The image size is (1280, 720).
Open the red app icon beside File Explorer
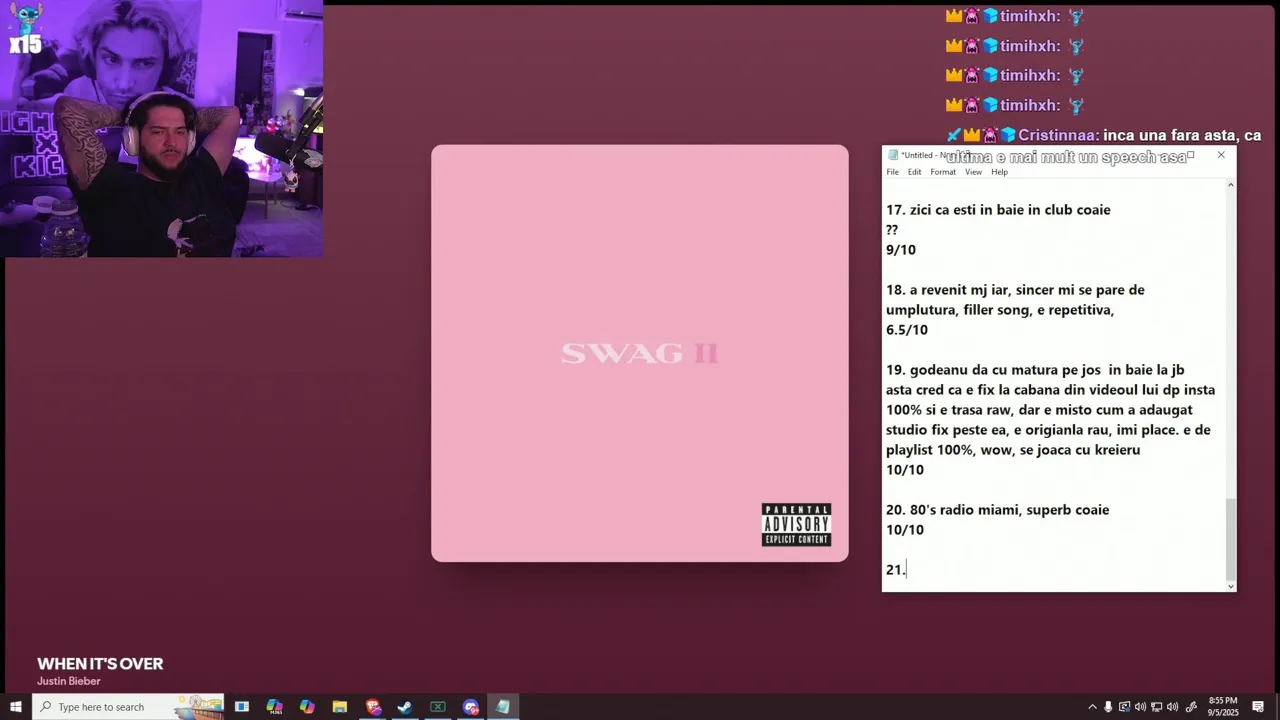coord(373,707)
